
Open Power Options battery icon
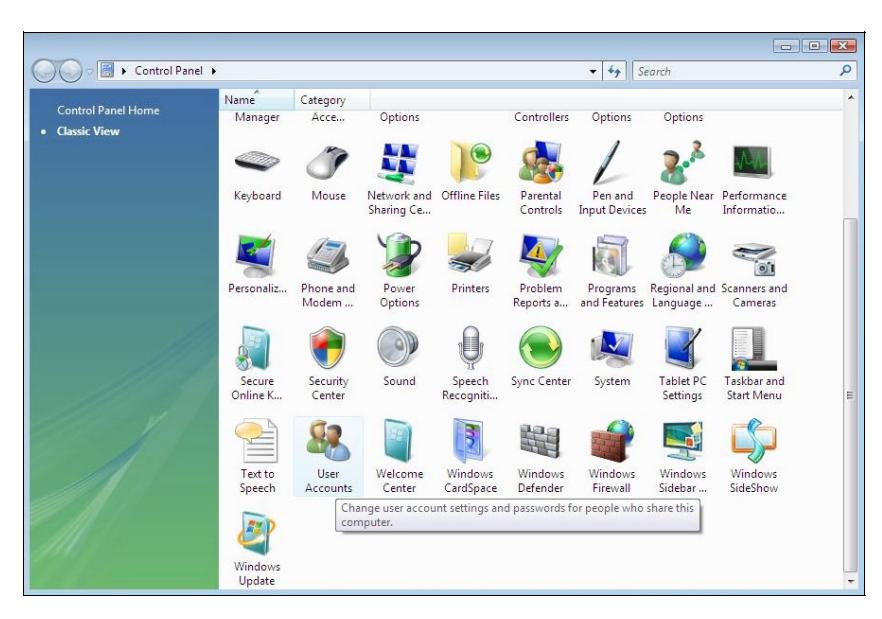[399, 272]
